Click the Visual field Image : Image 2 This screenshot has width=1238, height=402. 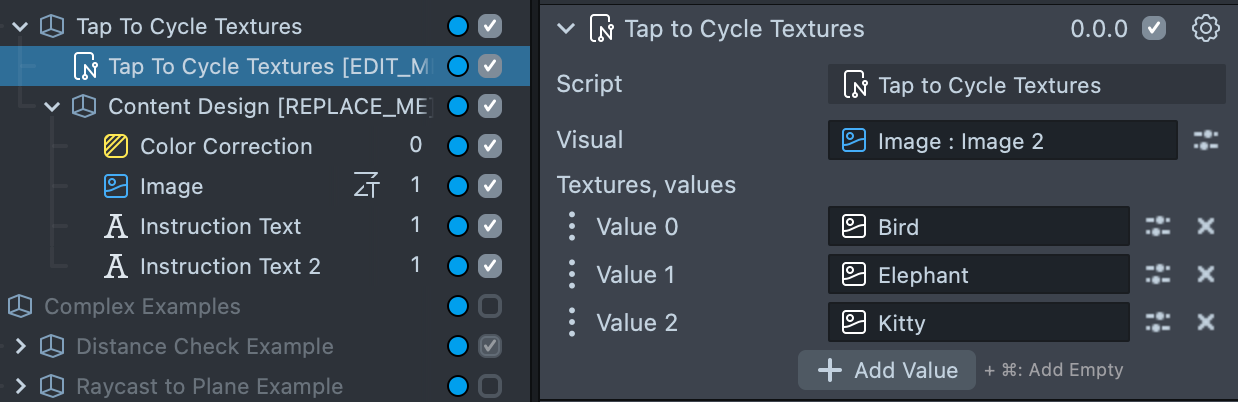1002,141
